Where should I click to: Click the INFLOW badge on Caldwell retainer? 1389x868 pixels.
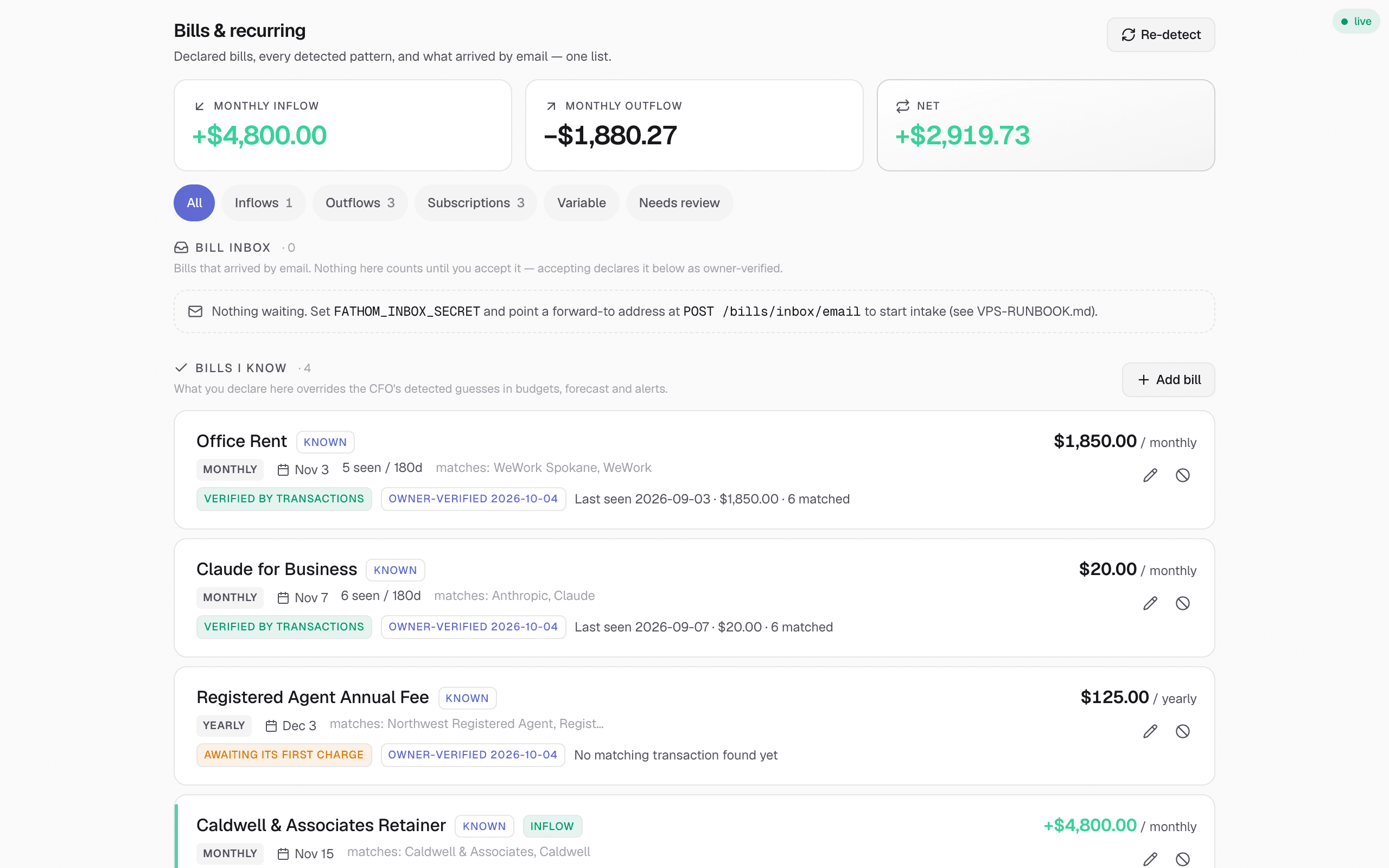pyautogui.click(x=552, y=826)
